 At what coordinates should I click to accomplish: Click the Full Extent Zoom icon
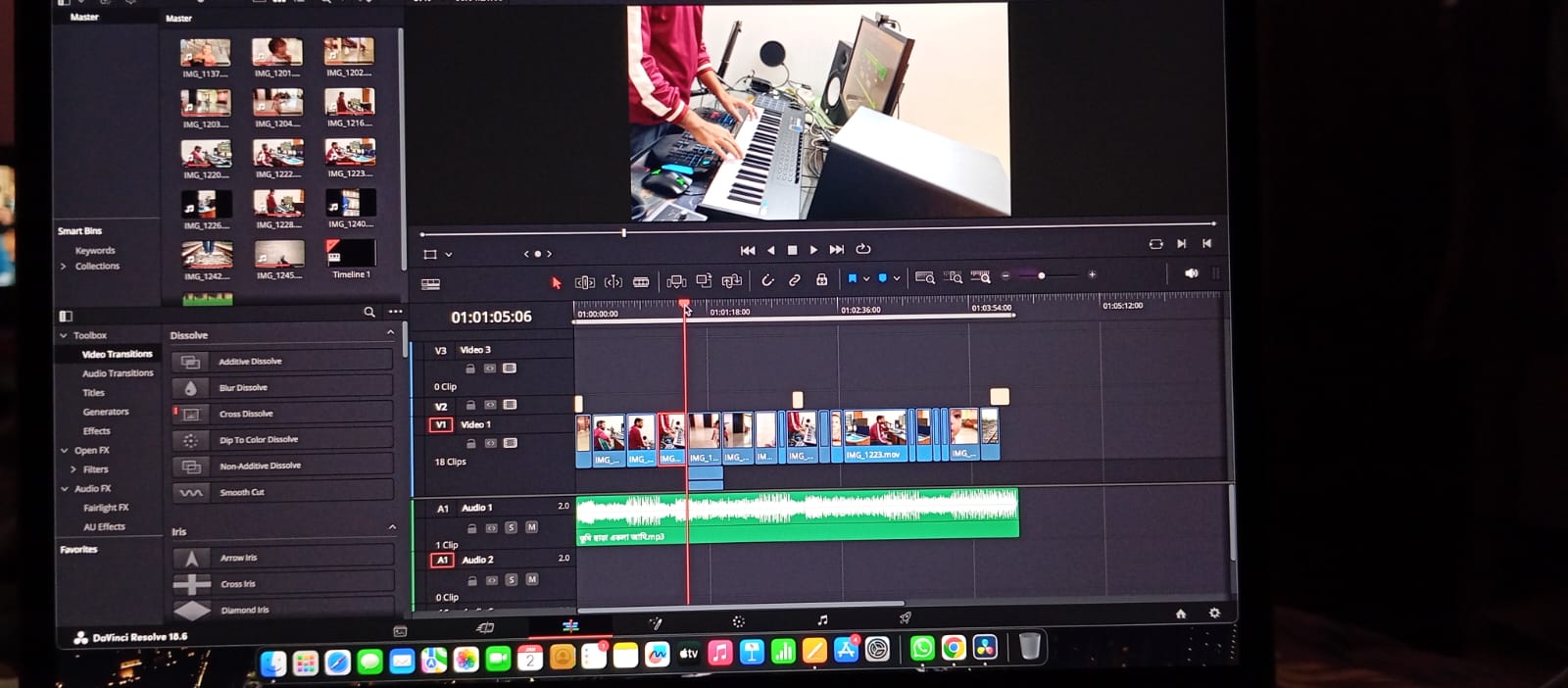pos(924,278)
